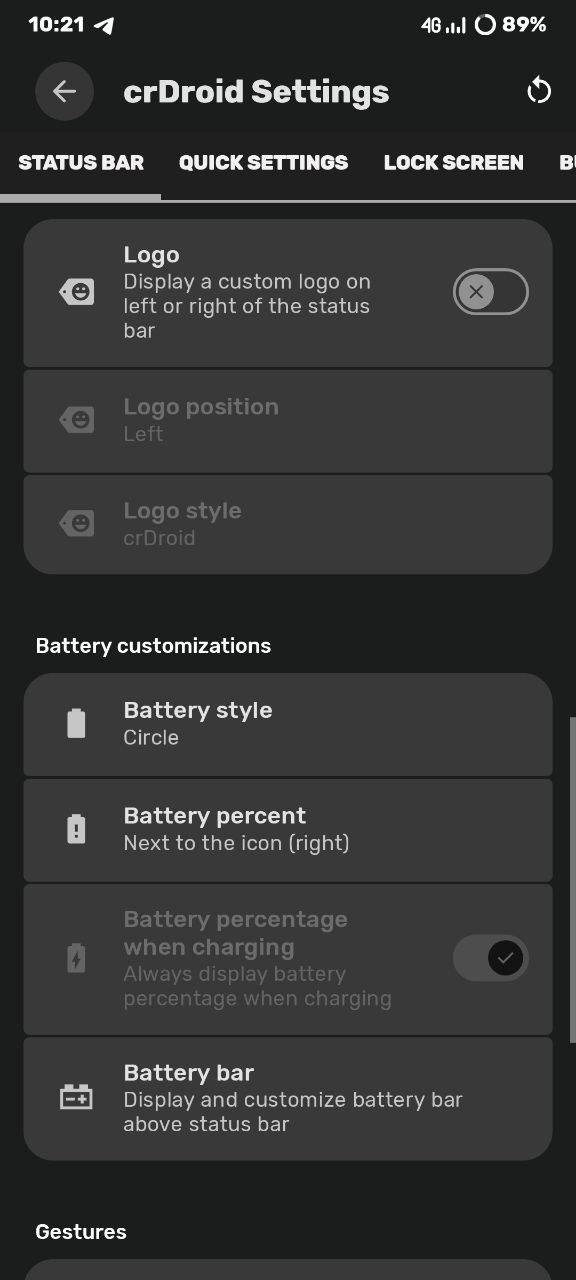Image resolution: width=576 pixels, height=1280 pixels.
Task: Toggle Battery percentage when charging switch
Action: click(x=491, y=959)
